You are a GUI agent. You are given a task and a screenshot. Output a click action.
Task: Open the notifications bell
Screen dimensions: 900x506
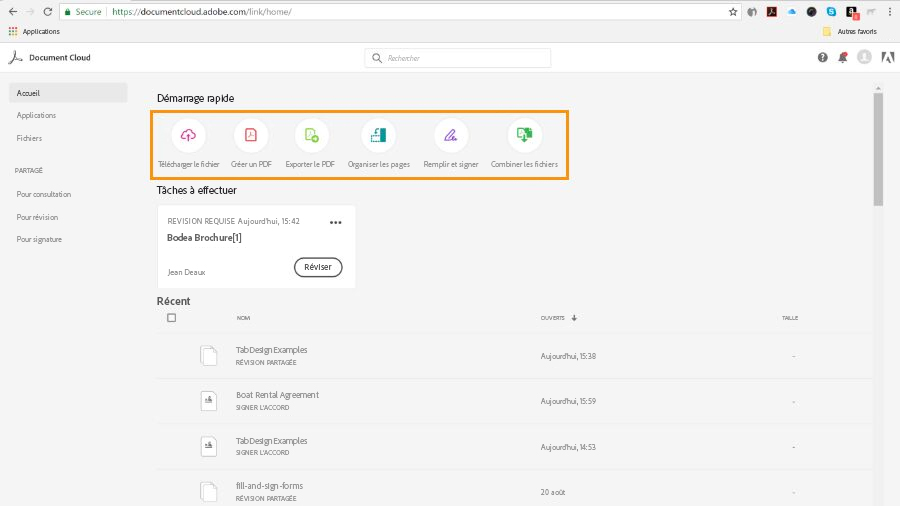pyautogui.click(x=843, y=57)
